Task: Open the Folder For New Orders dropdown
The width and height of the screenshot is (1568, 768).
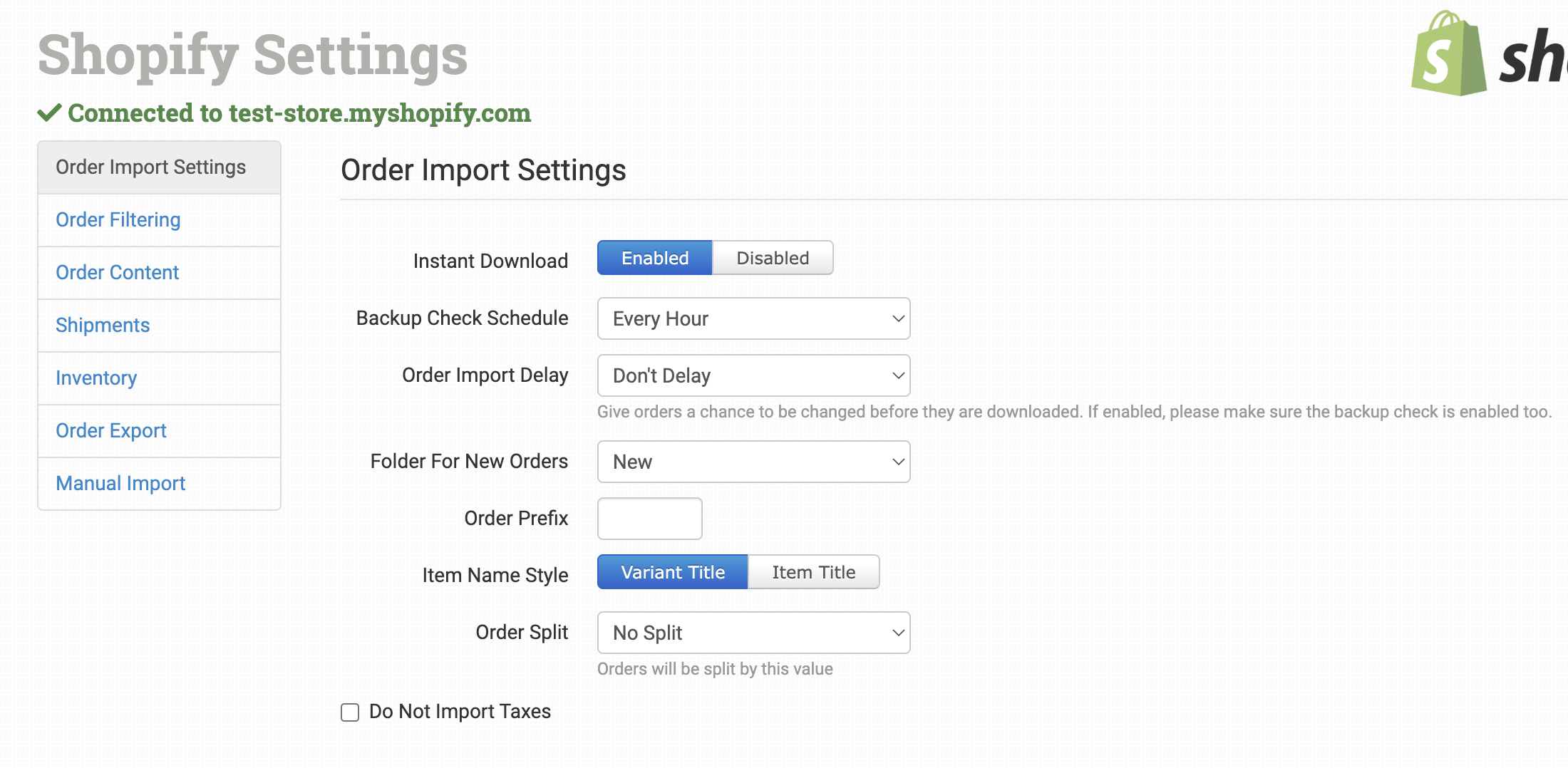Action: 753,462
